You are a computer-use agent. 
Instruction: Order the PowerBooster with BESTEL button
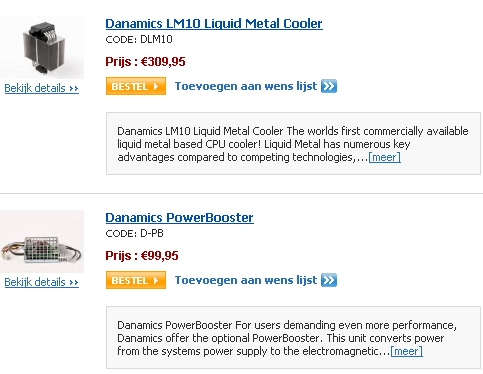click(136, 280)
